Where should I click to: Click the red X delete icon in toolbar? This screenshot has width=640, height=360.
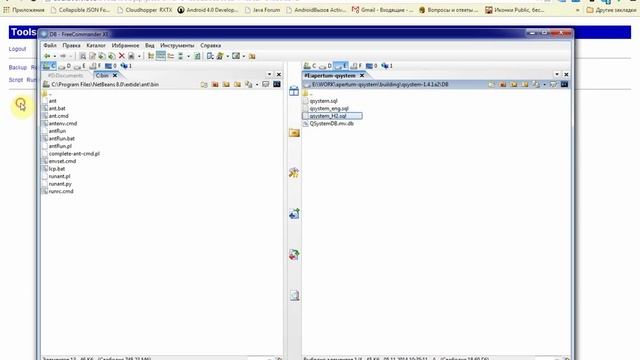coord(121,56)
